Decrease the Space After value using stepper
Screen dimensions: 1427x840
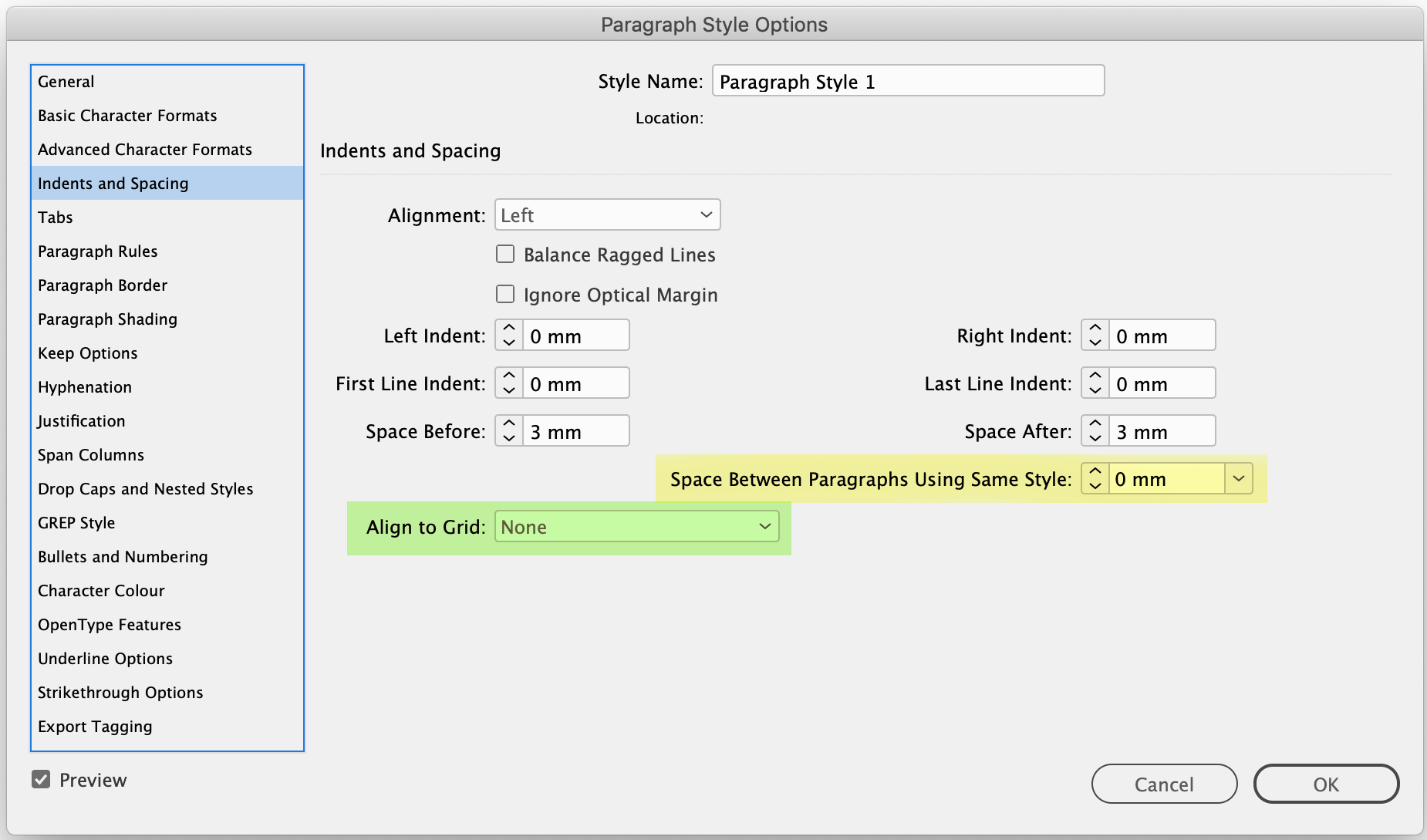(x=1095, y=437)
